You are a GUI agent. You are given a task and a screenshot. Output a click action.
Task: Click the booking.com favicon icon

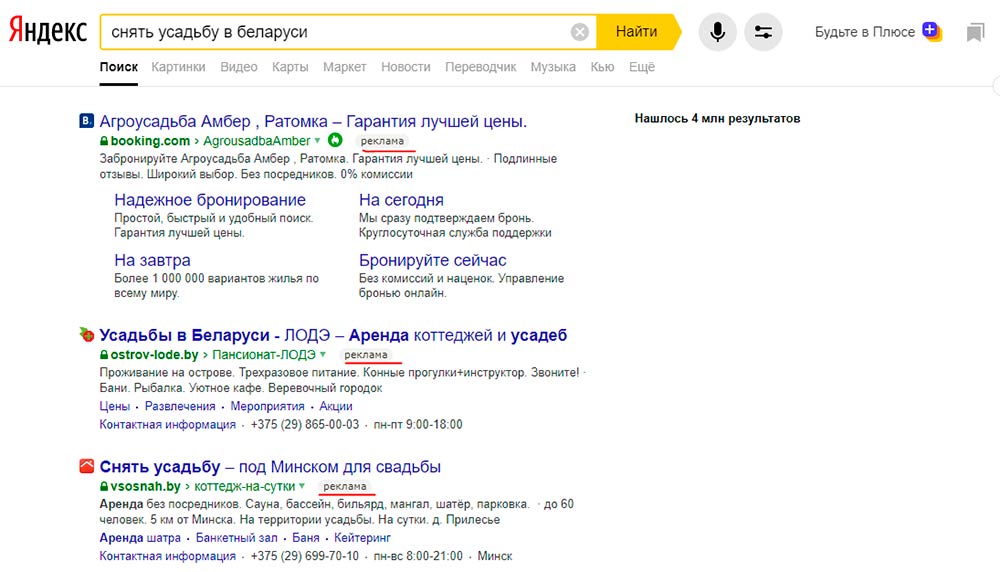86,122
